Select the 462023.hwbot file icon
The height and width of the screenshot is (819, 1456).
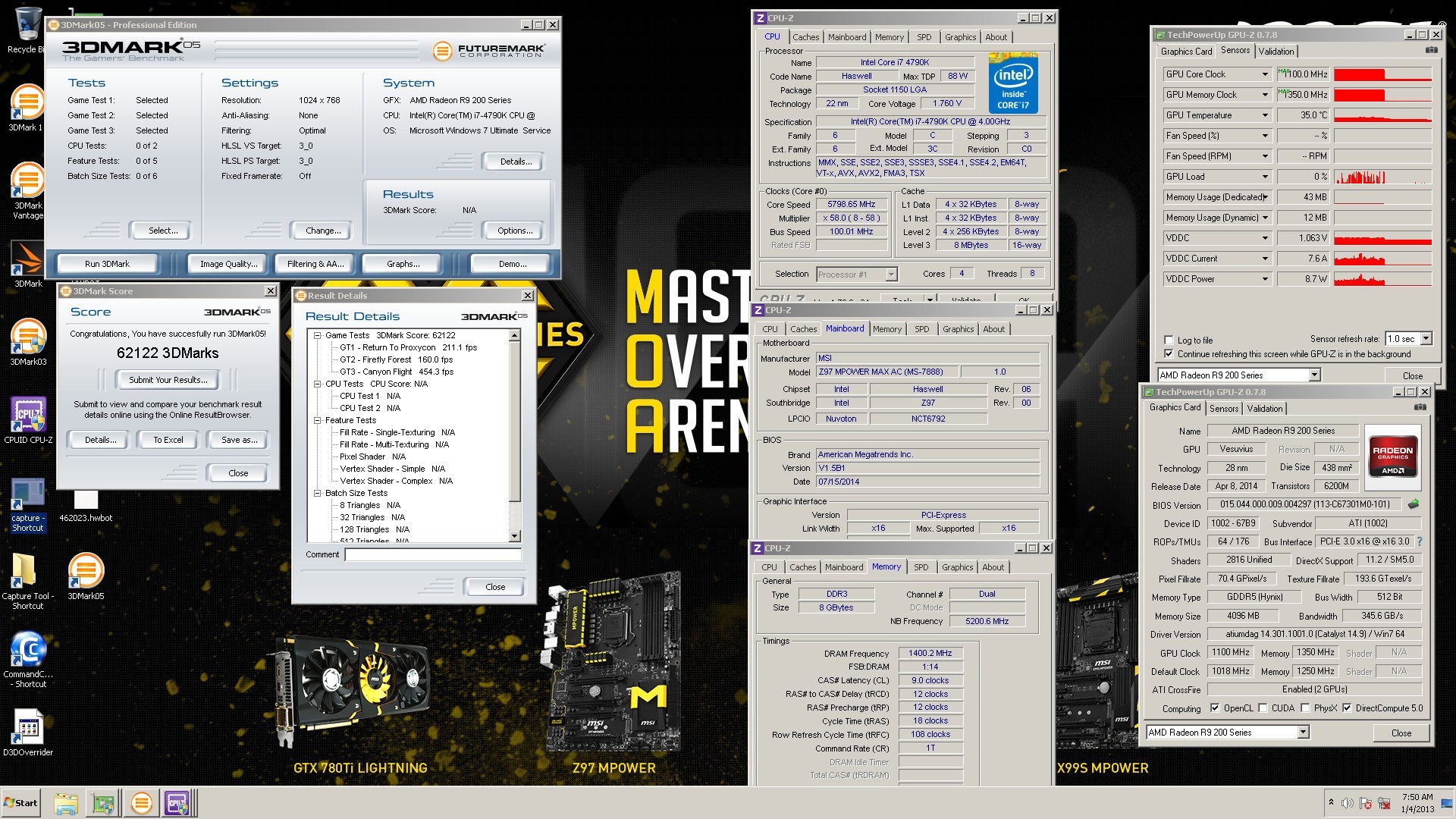pos(86,506)
